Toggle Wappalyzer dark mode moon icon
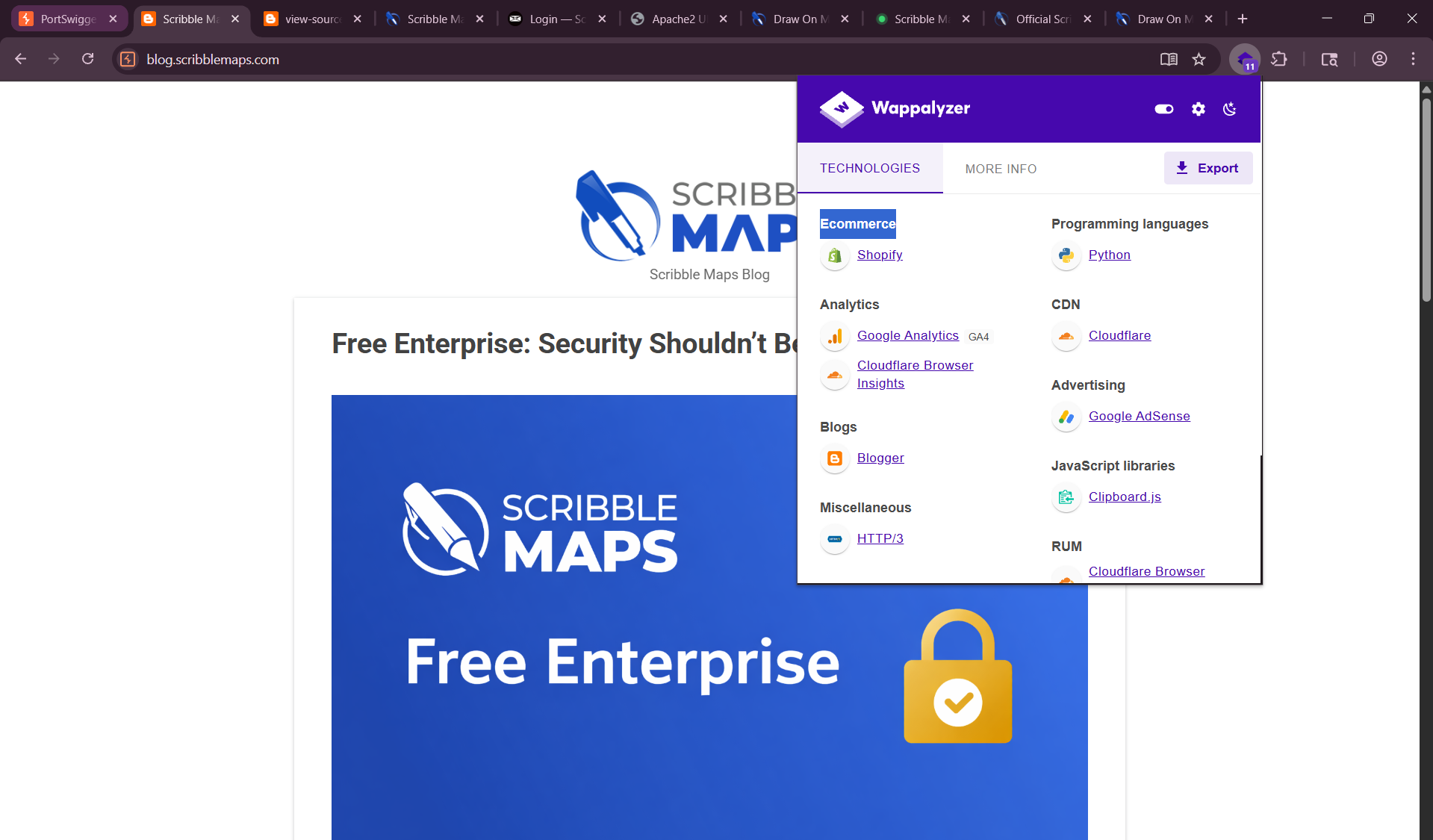The image size is (1433, 840). (x=1230, y=109)
